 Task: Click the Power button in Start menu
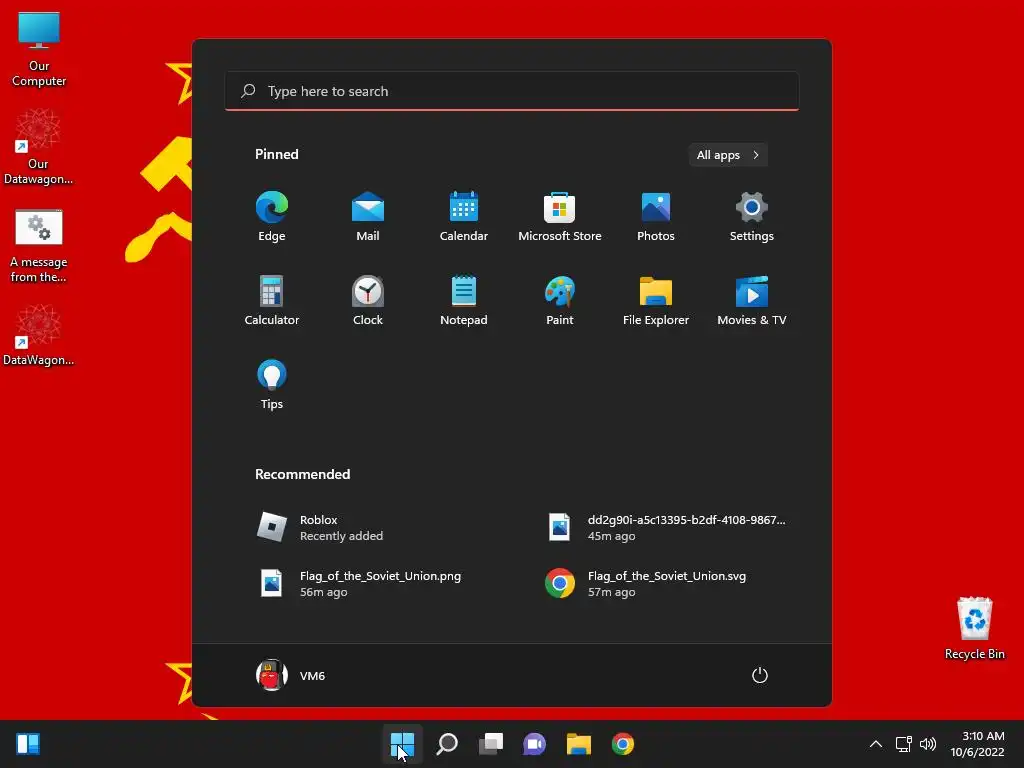[x=760, y=675]
